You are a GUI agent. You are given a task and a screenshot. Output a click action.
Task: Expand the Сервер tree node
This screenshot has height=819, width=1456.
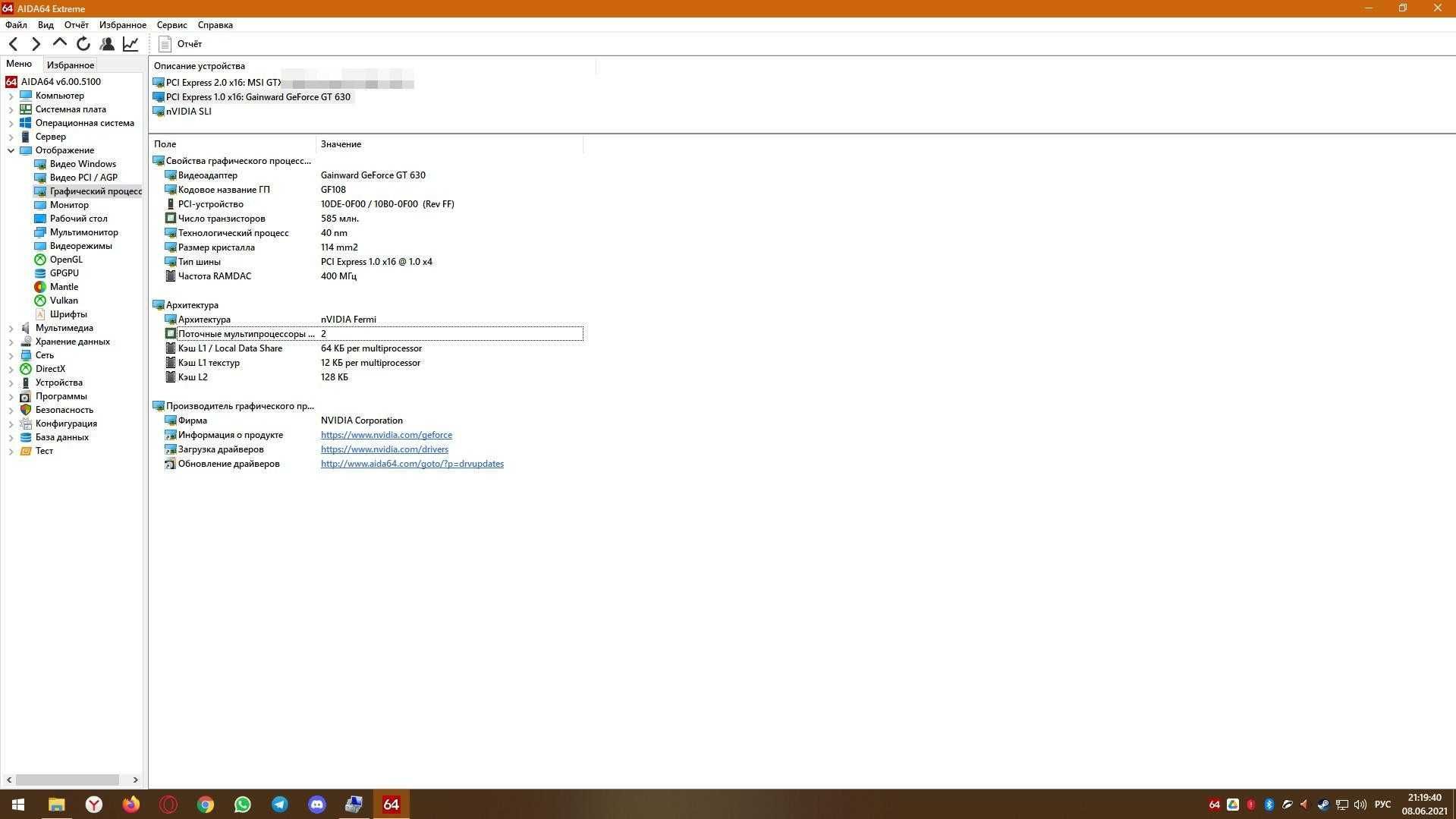[x=11, y=137]
